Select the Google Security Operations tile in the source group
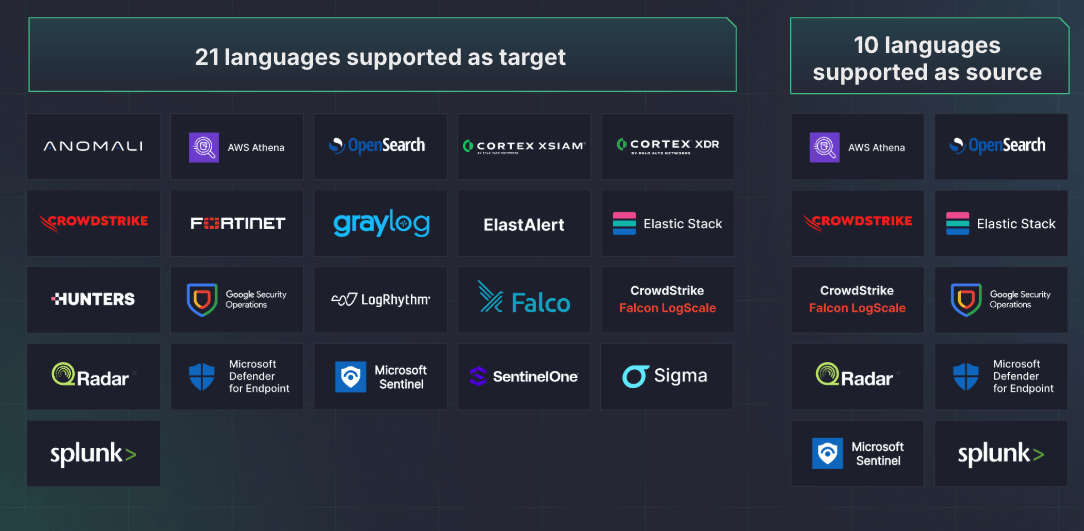The image size is (1084, 531). point(1001,300)
